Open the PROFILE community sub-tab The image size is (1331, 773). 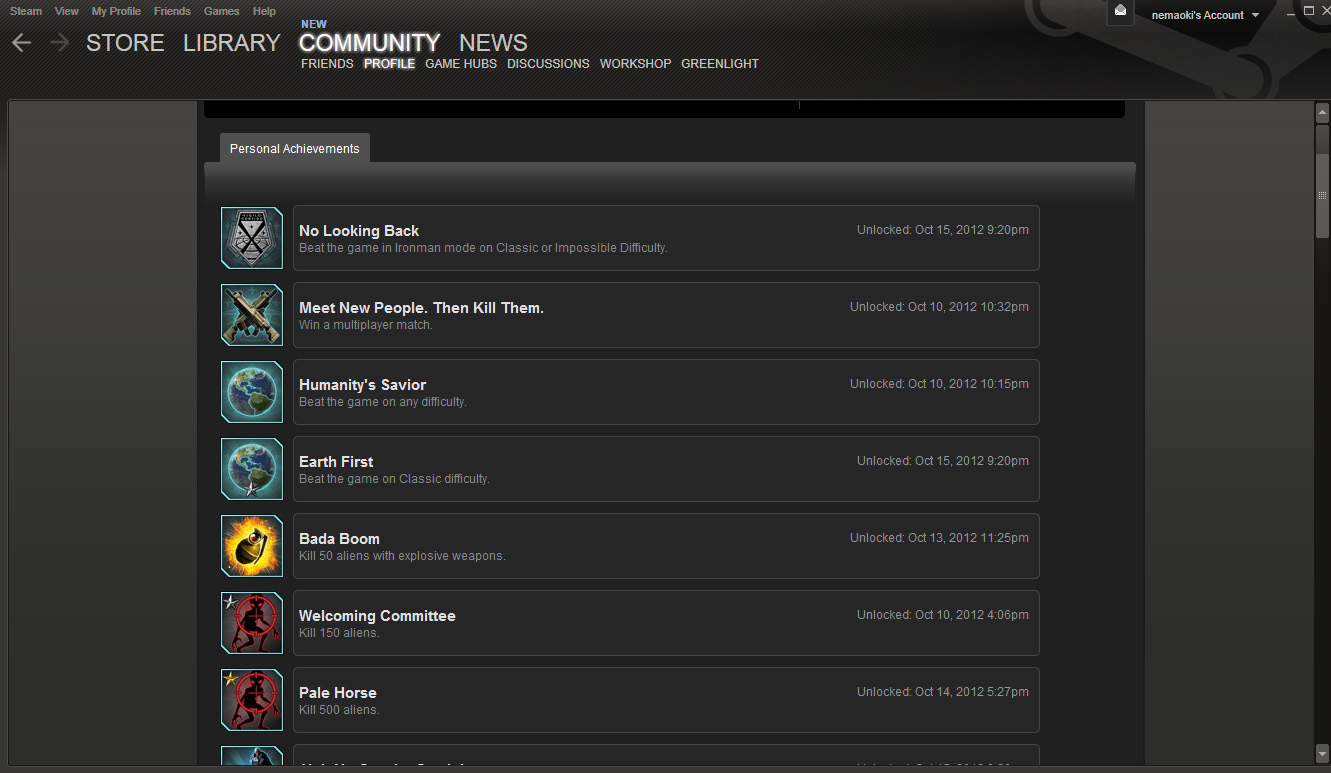coord(389,64)
